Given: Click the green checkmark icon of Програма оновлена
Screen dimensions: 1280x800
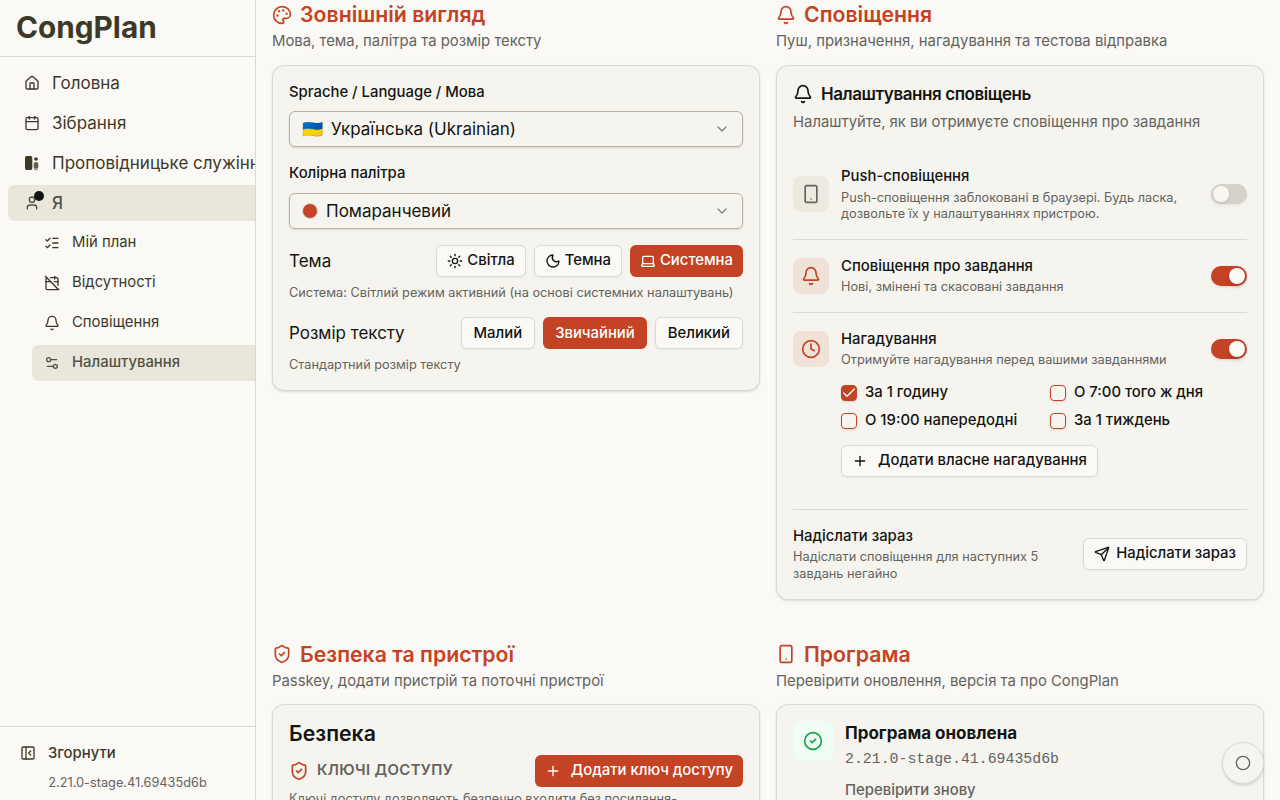Looking at the screenshot, I should tap(813, 741).
